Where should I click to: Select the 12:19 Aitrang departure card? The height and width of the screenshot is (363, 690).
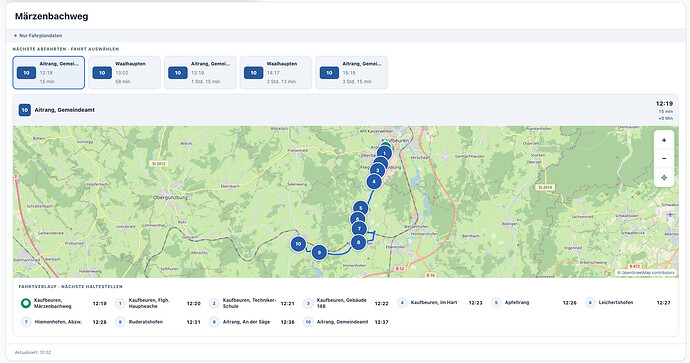click(49, 73)
